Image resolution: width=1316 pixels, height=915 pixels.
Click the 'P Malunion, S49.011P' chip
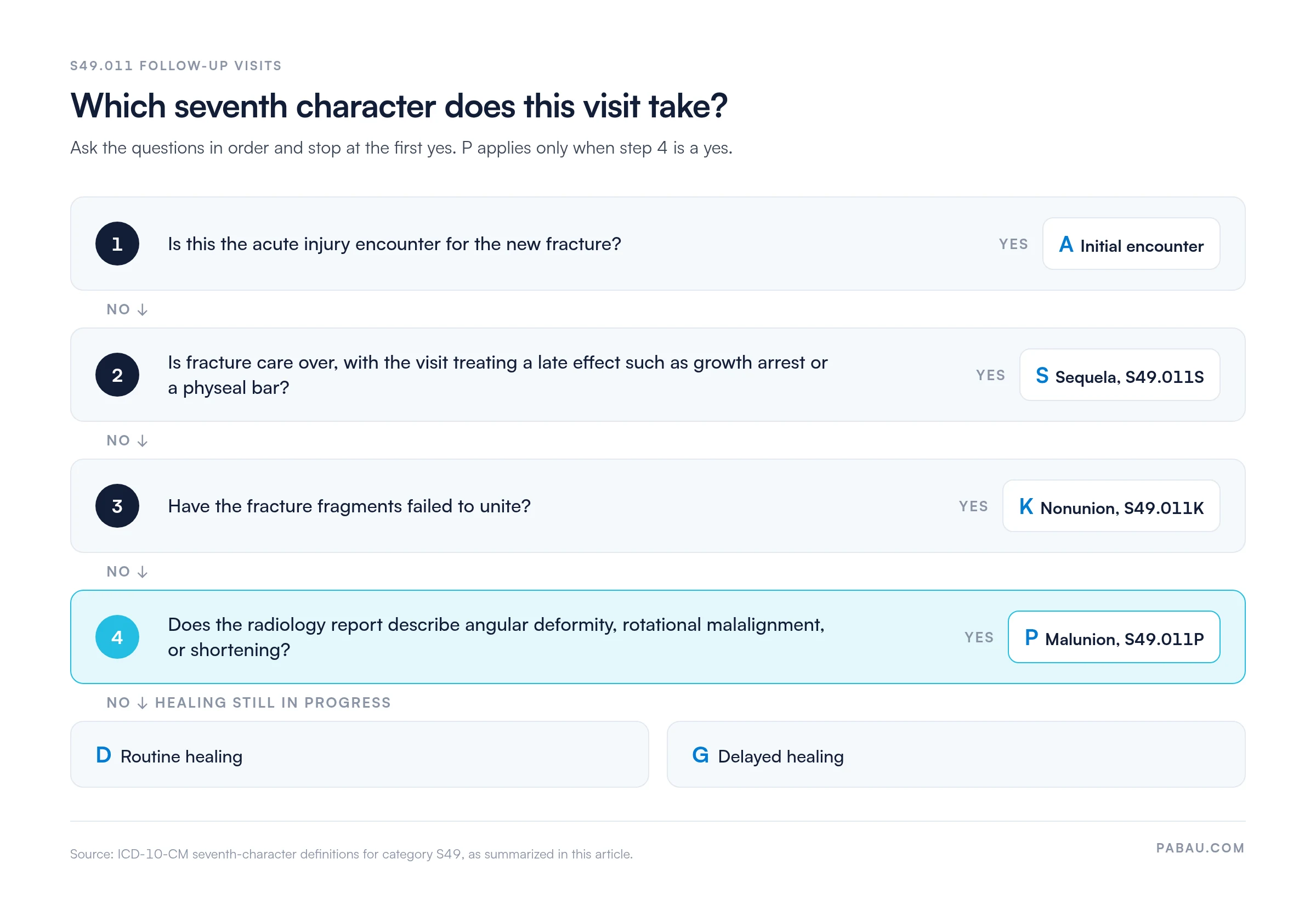1113,637
